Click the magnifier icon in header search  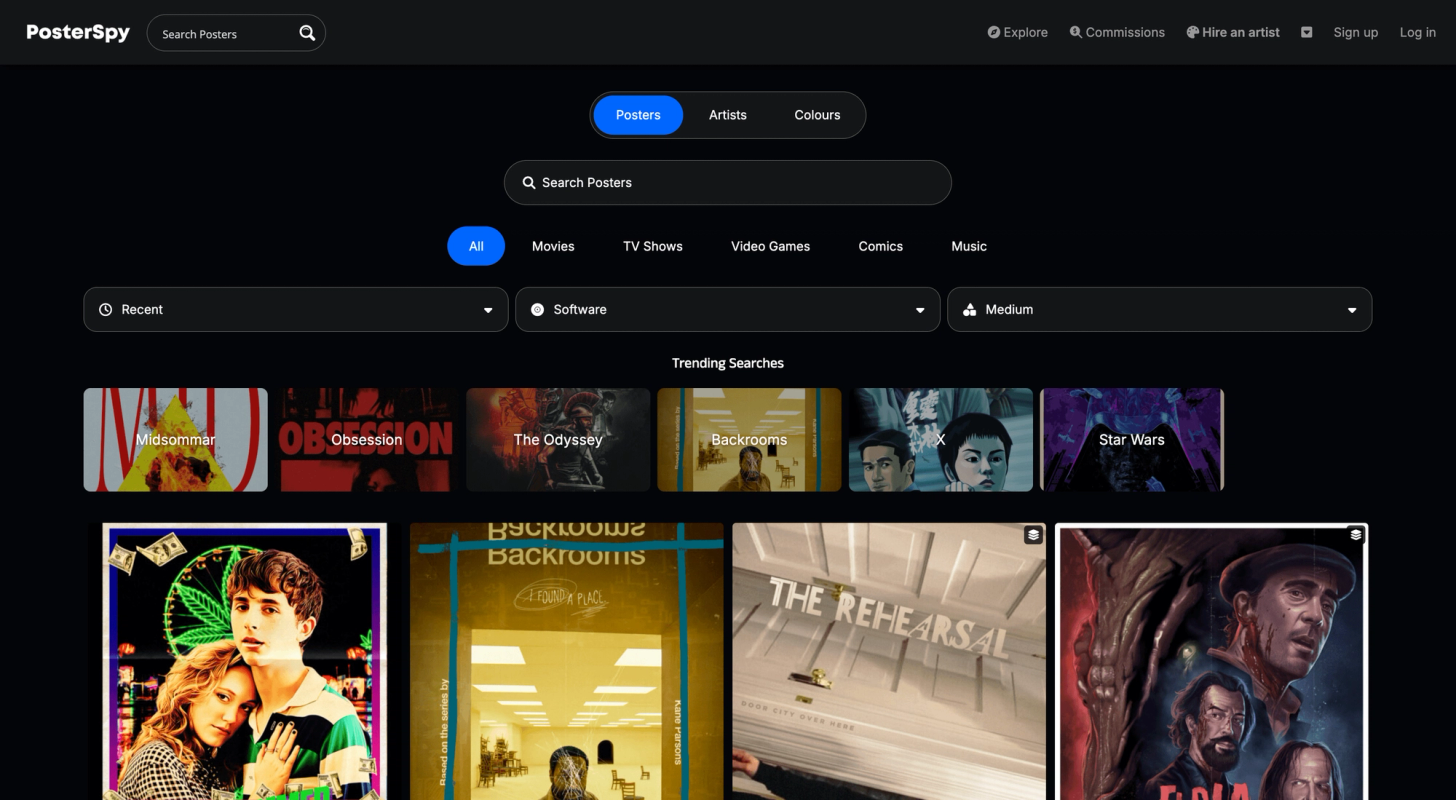[307, 33]
